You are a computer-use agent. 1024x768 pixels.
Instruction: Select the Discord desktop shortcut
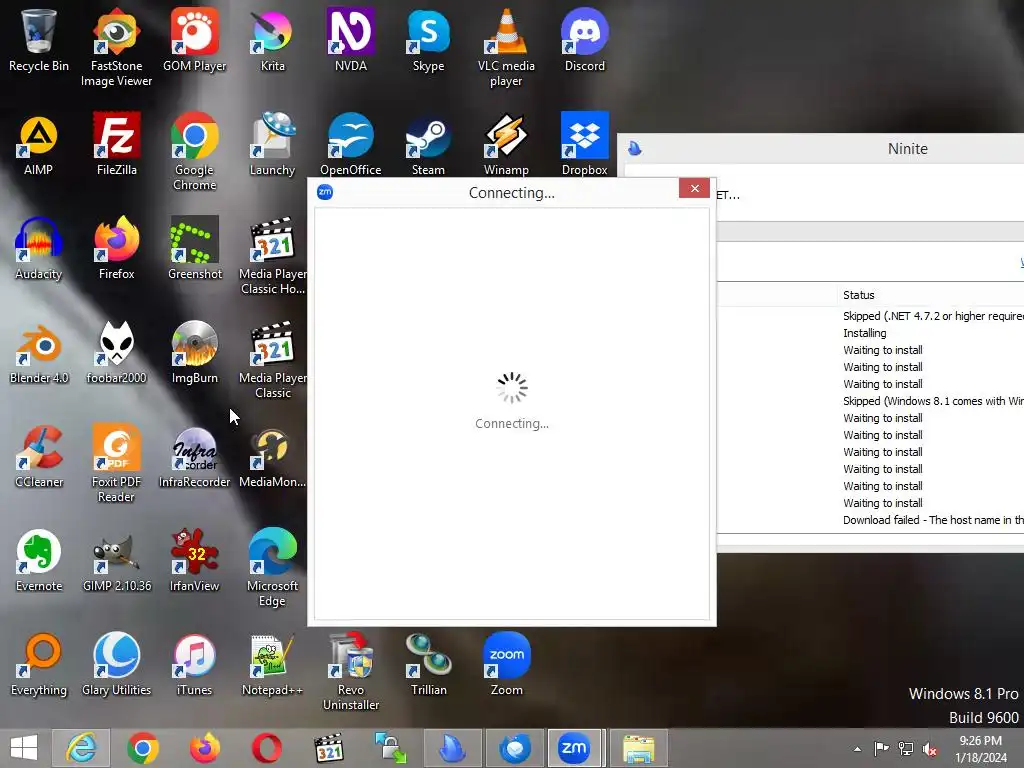tap(584, 40)
